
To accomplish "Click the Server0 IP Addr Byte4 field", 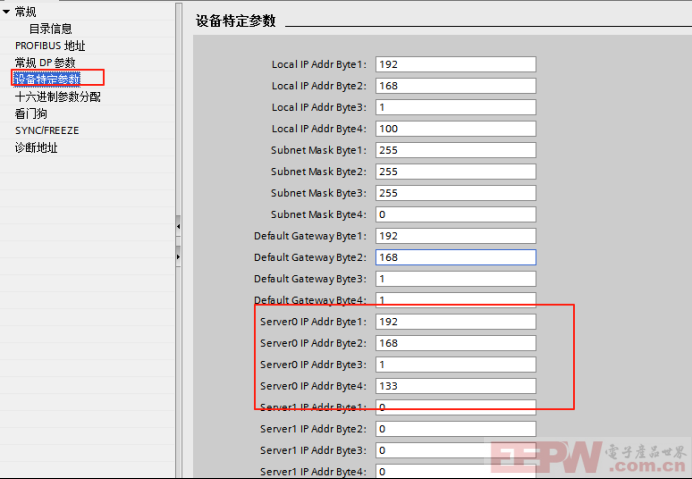I will [456, 386].
